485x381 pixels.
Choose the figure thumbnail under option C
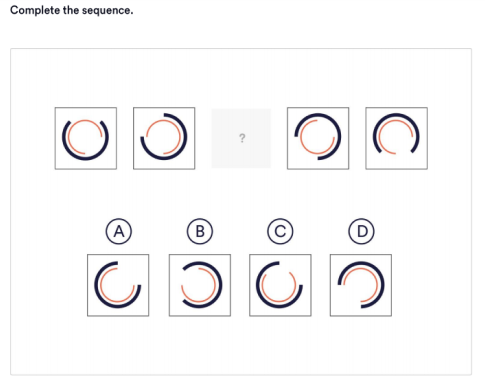(280, 285)
